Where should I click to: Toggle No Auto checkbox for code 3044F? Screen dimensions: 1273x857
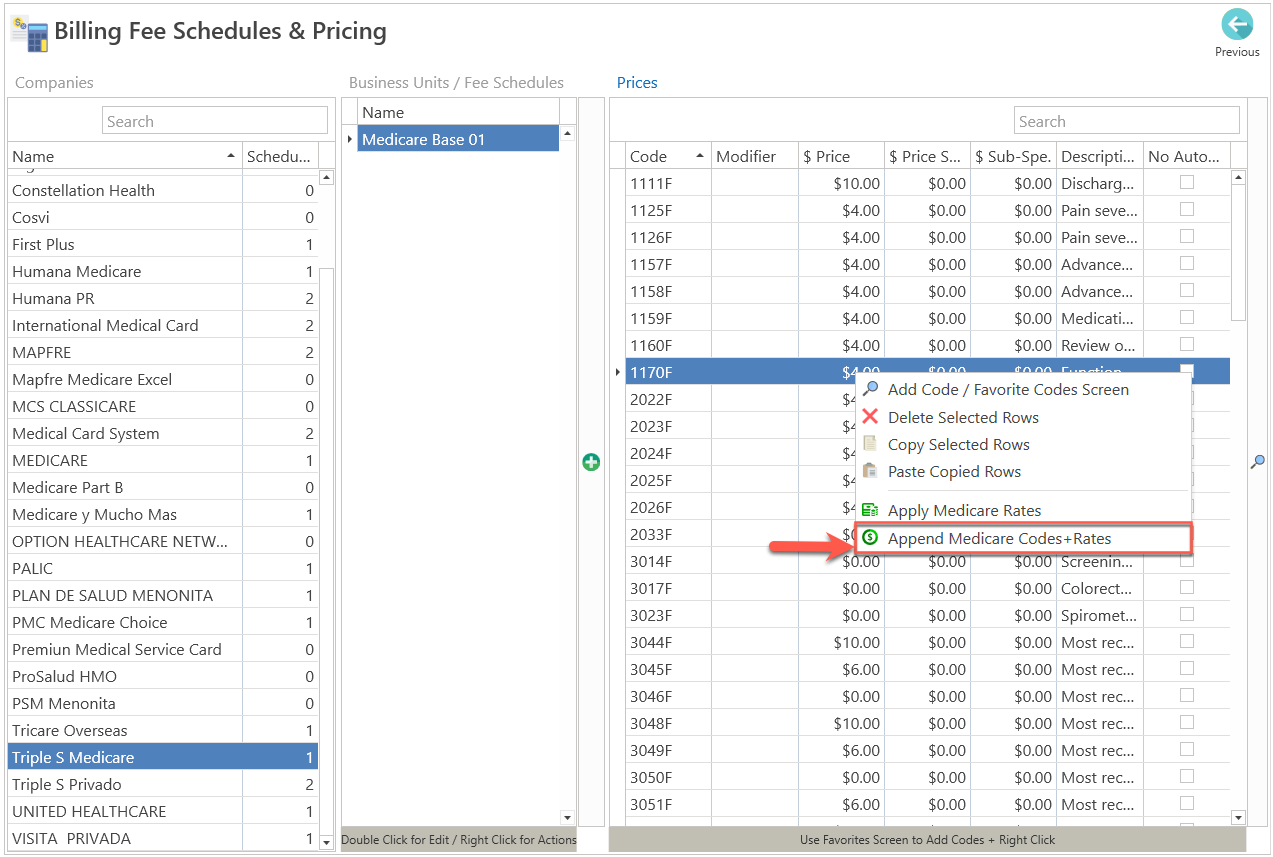pyautogui.click(x=1187, y=642)
